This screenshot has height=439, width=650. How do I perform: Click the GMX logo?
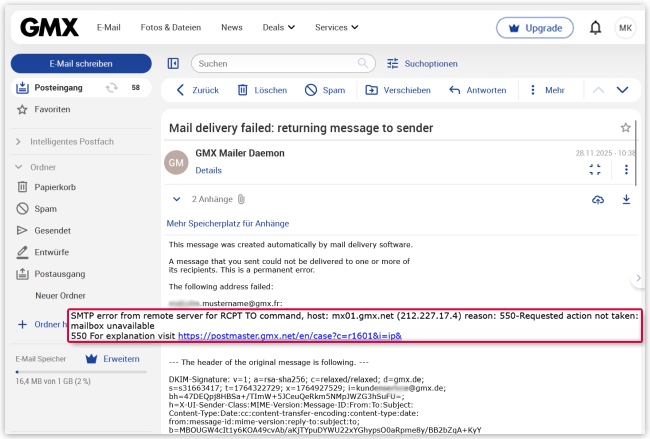coord(49,27)
